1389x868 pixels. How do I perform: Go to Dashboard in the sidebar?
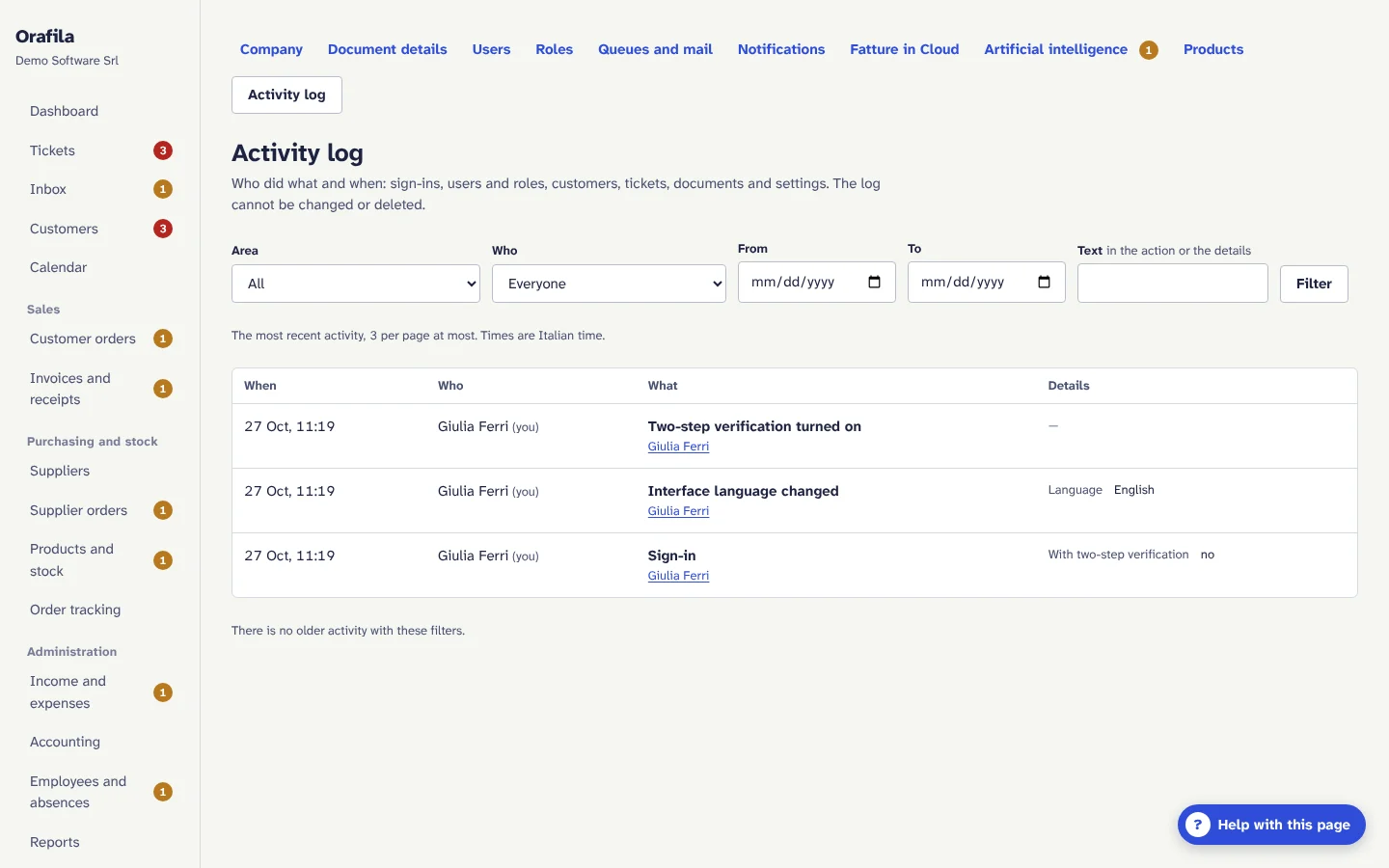64,111
